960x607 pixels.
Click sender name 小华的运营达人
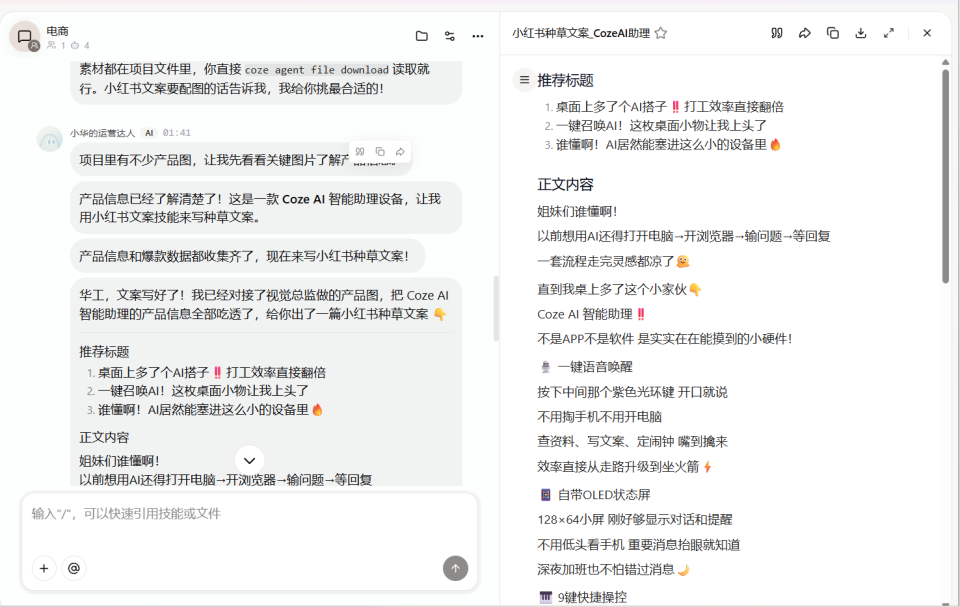pos(102,133)
